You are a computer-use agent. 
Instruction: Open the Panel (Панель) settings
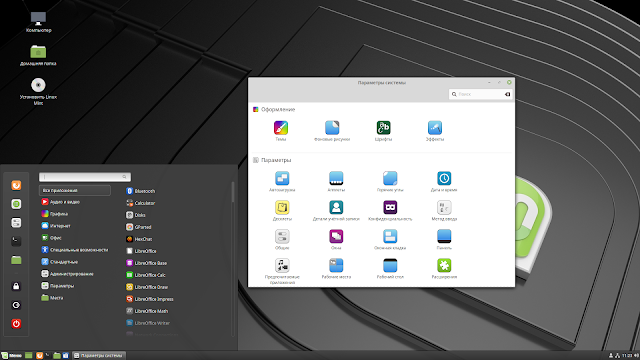[444, 239]
